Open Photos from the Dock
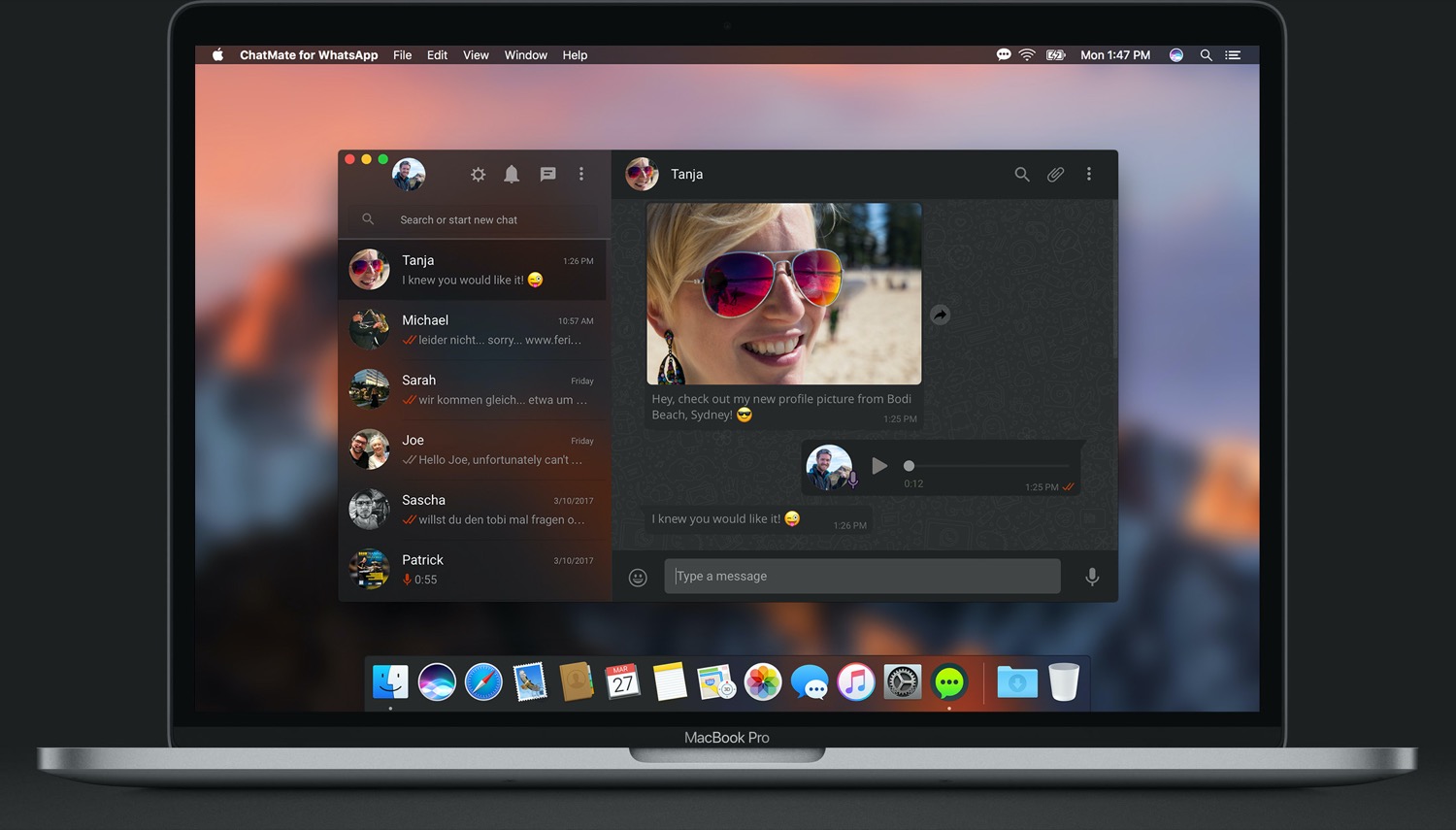 click(763, 682)
